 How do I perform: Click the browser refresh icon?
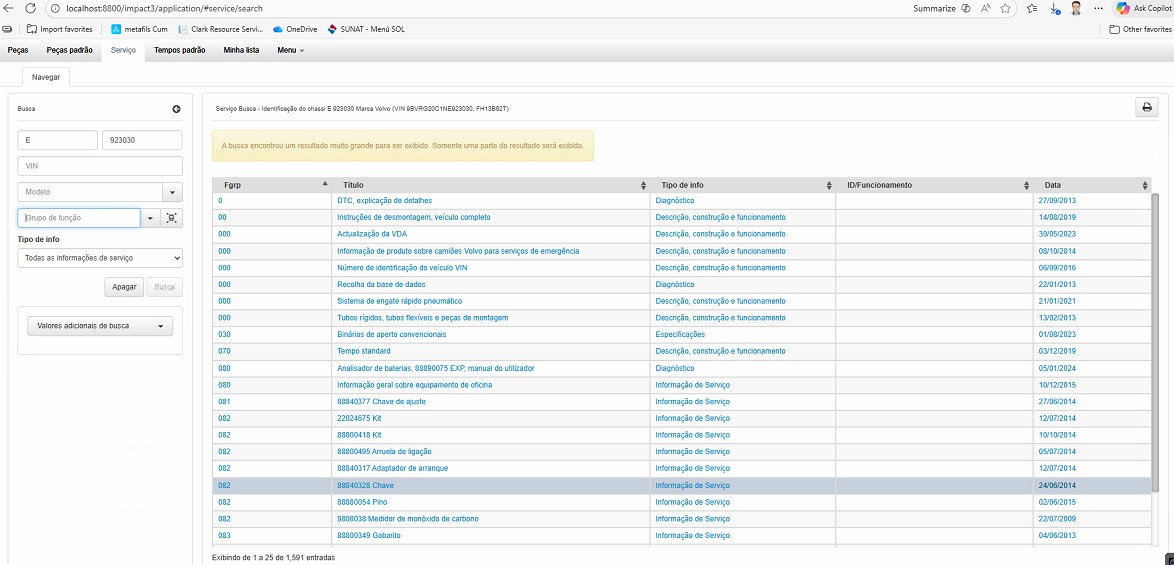click(30, 8)
